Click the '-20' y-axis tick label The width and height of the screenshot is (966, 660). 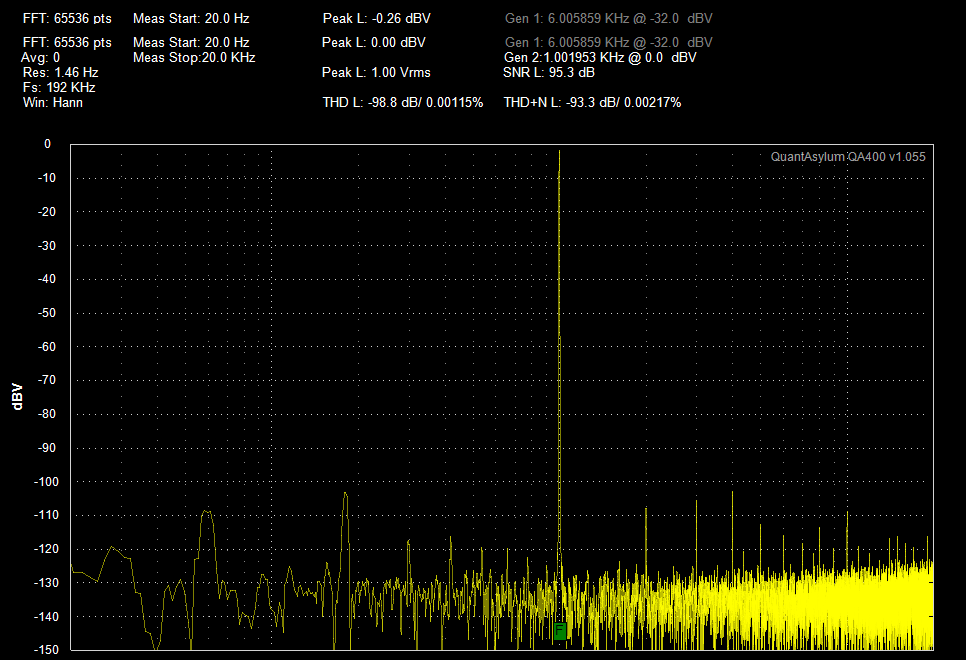coord(47,212)
